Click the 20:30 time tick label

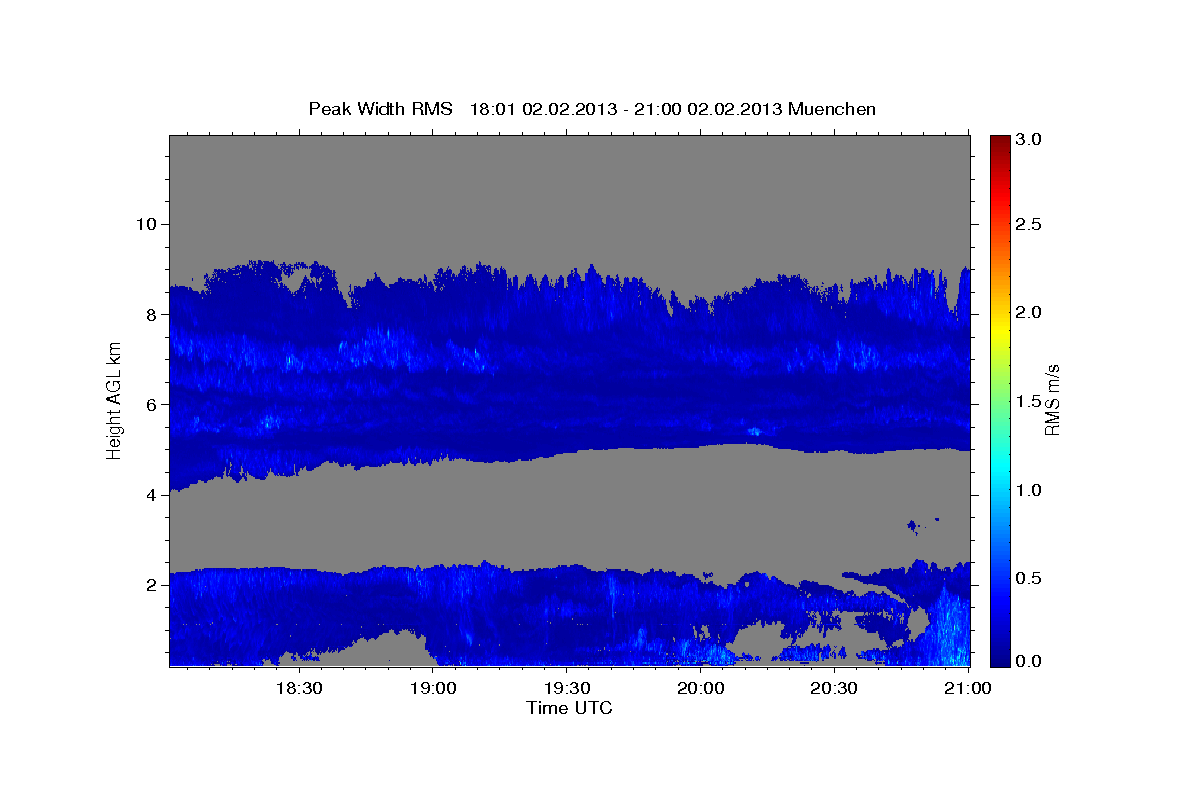pos(834,688)
